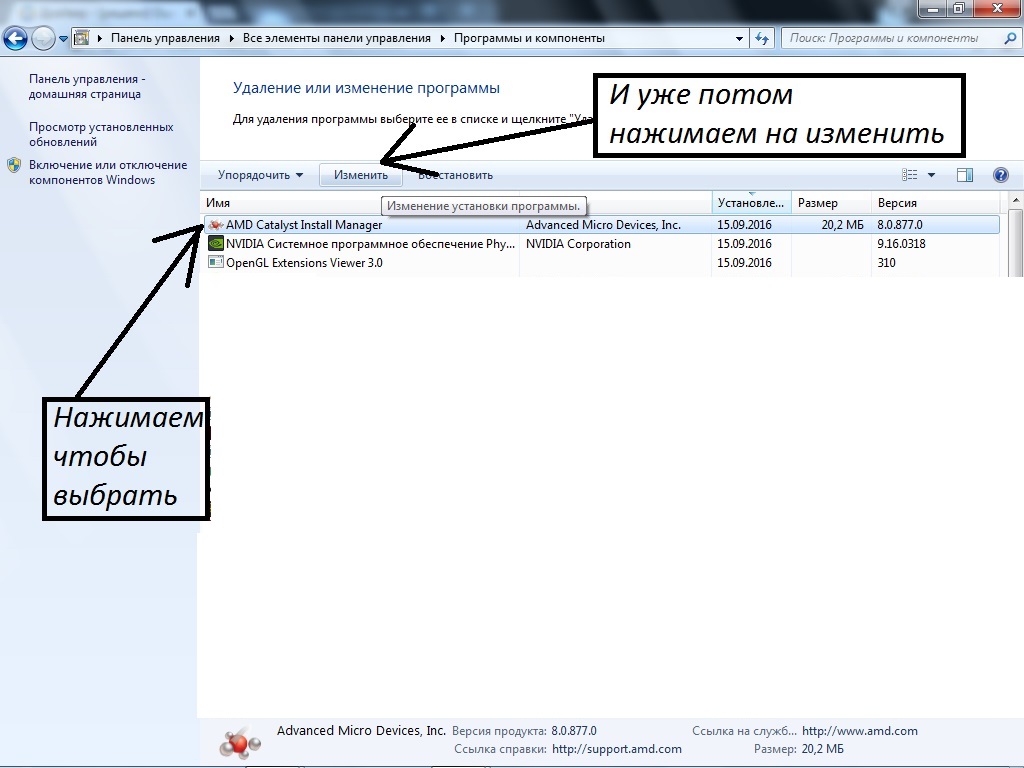Toggle the preview pane icon in toolbar
Screen dimensions: 1024x768
tap(965, 175)
